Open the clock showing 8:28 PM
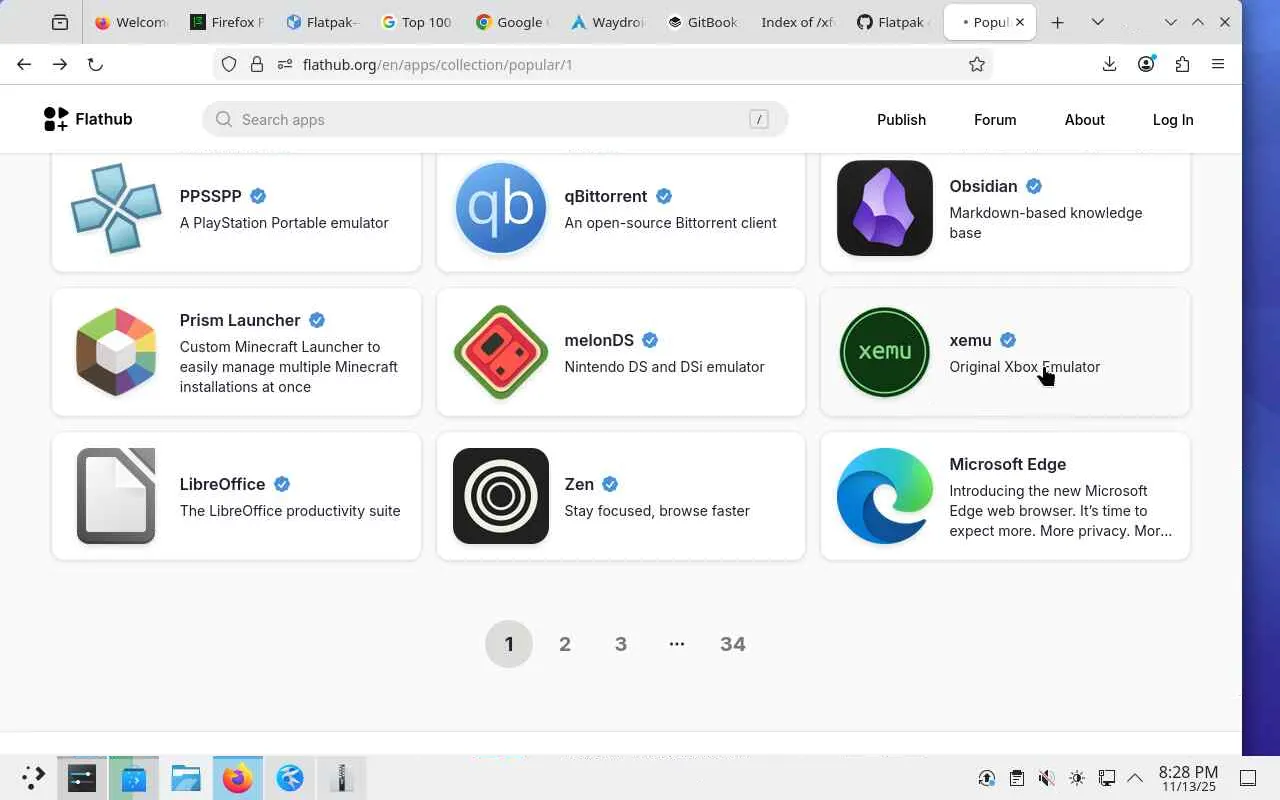This screenshot has width=1280, height=800. 1188,778
